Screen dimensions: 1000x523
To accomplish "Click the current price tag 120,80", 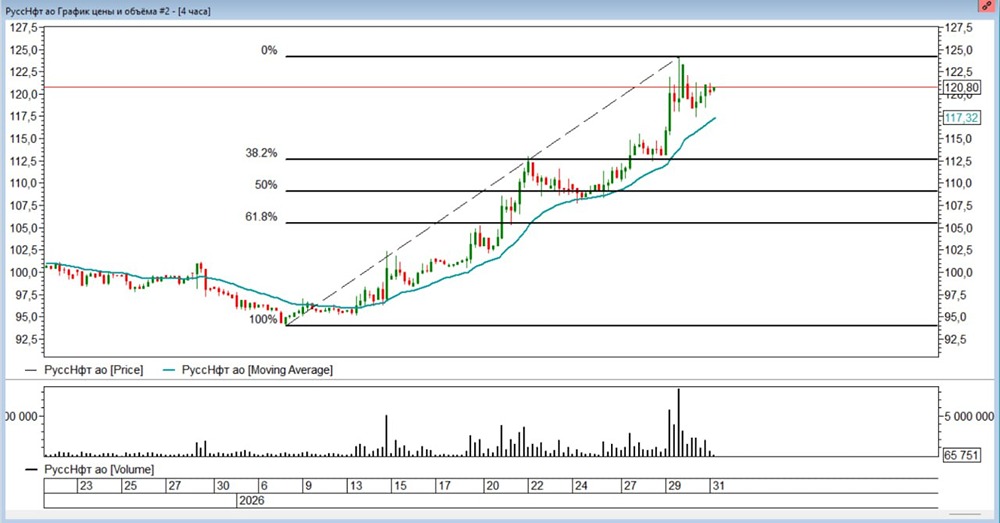I will (961, 88).
